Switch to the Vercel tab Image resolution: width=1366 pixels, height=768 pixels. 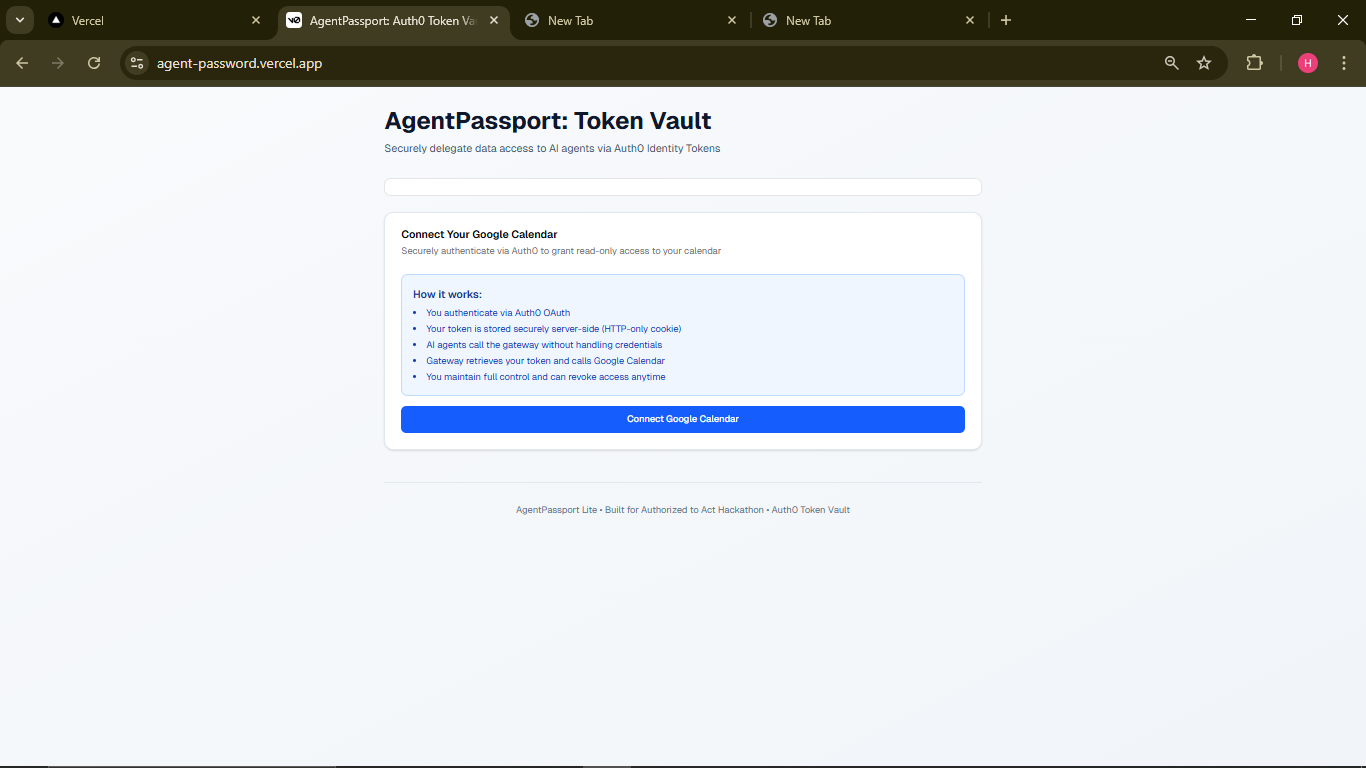155,20
